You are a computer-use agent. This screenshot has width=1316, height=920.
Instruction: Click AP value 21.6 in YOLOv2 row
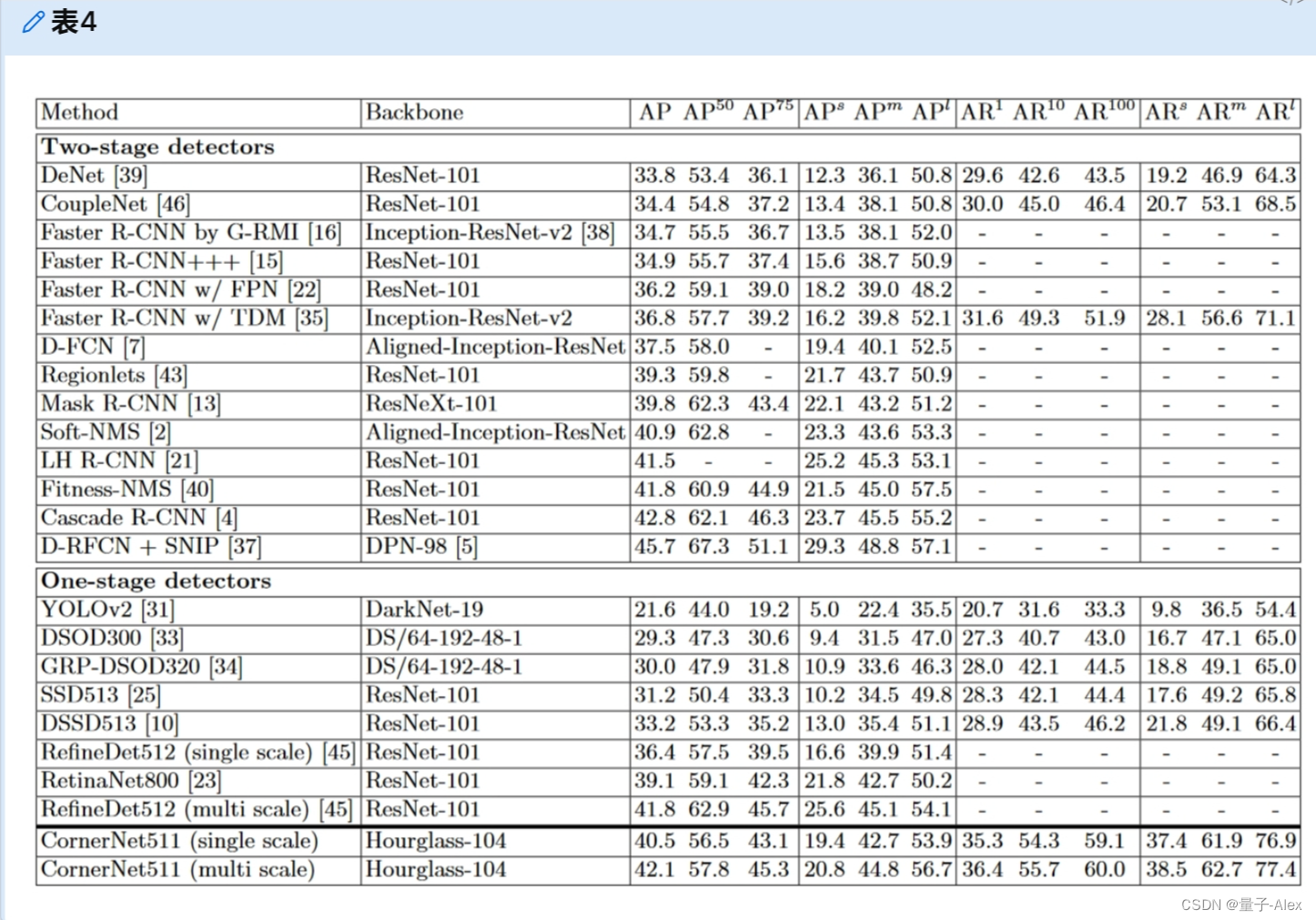[x=654, y=610]
